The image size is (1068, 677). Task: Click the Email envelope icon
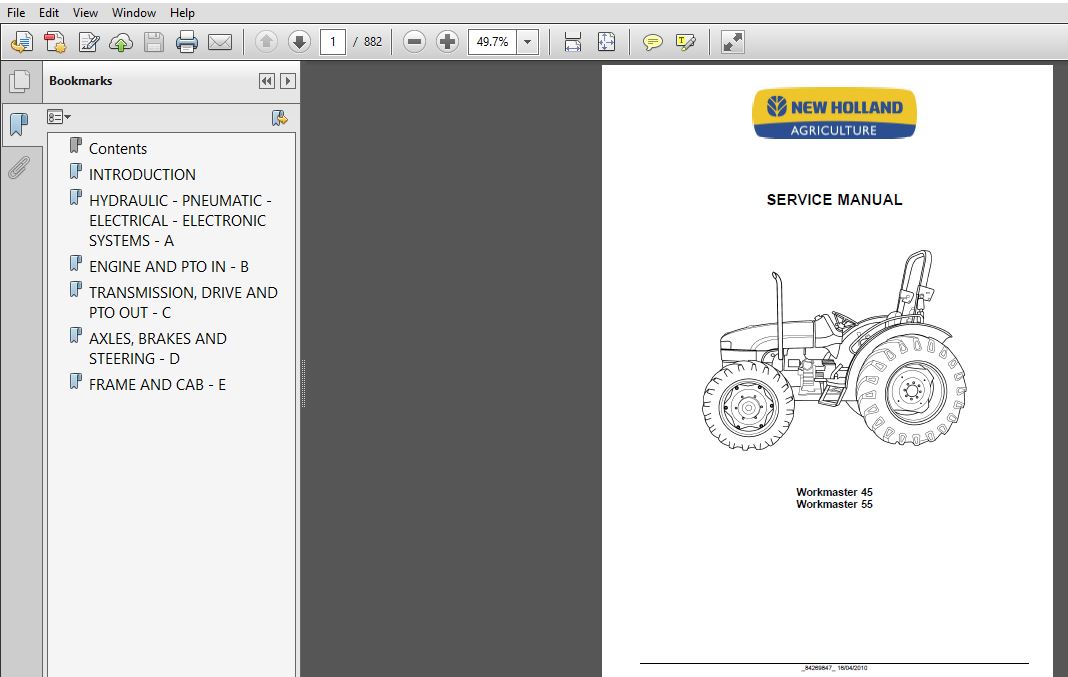coord(220,42)
